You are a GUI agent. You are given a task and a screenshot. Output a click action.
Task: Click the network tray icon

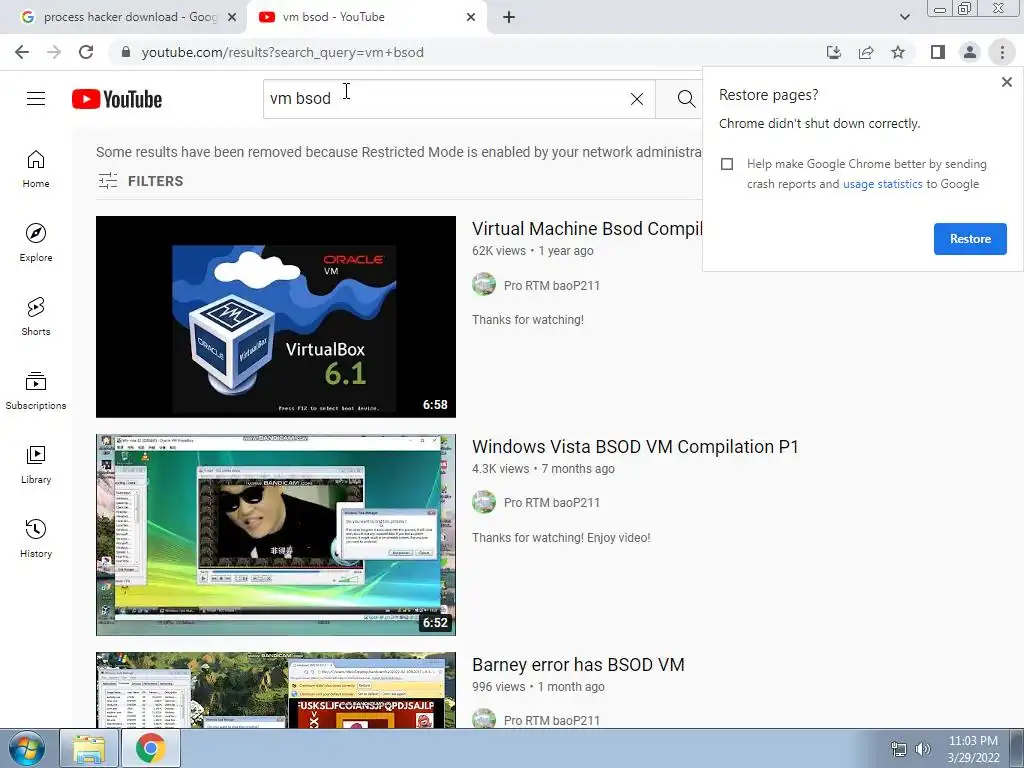pyautogui.click(x=899, y=749)
